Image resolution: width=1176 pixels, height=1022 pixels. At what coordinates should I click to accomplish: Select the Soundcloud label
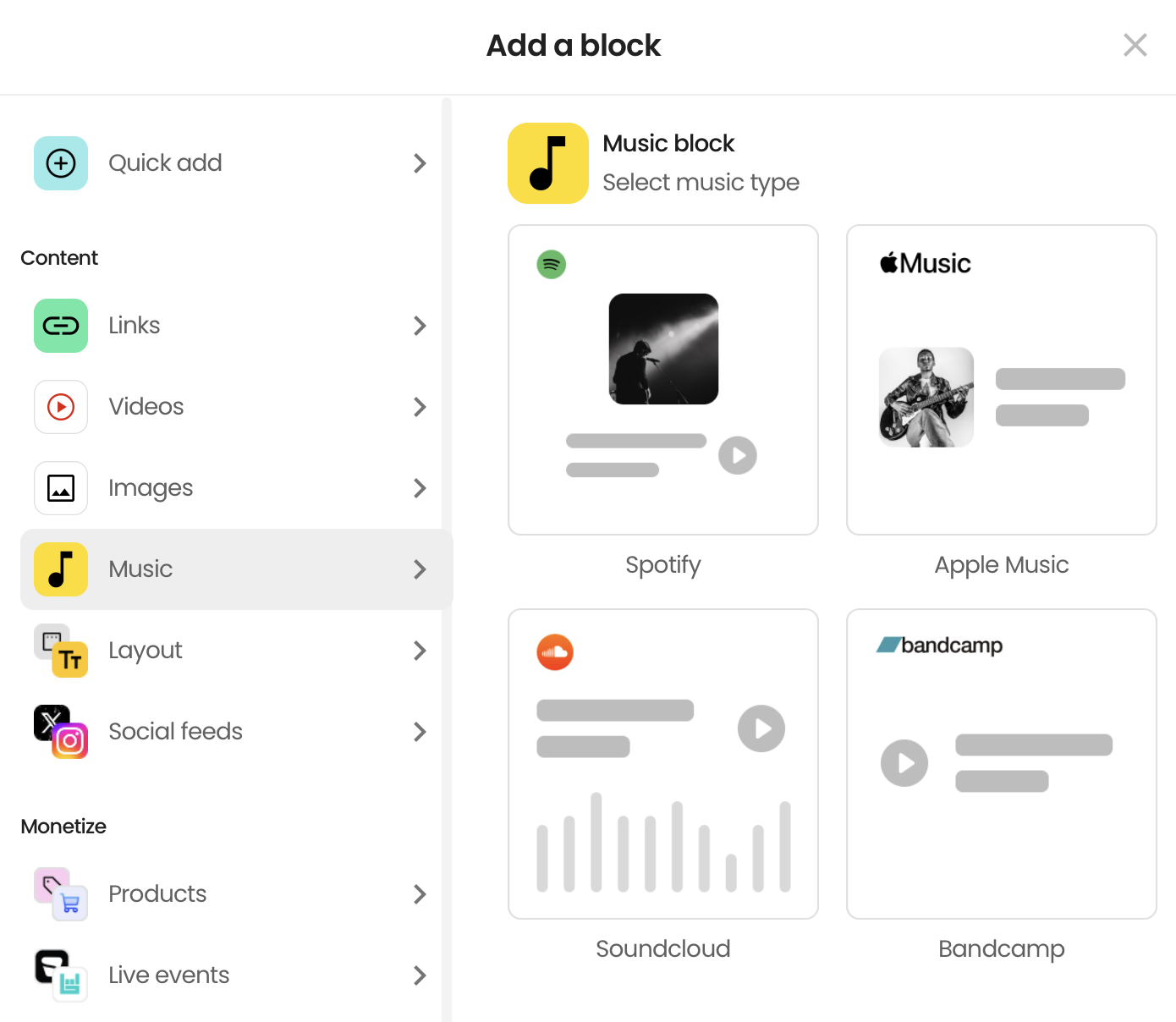[x=663, y=948]
